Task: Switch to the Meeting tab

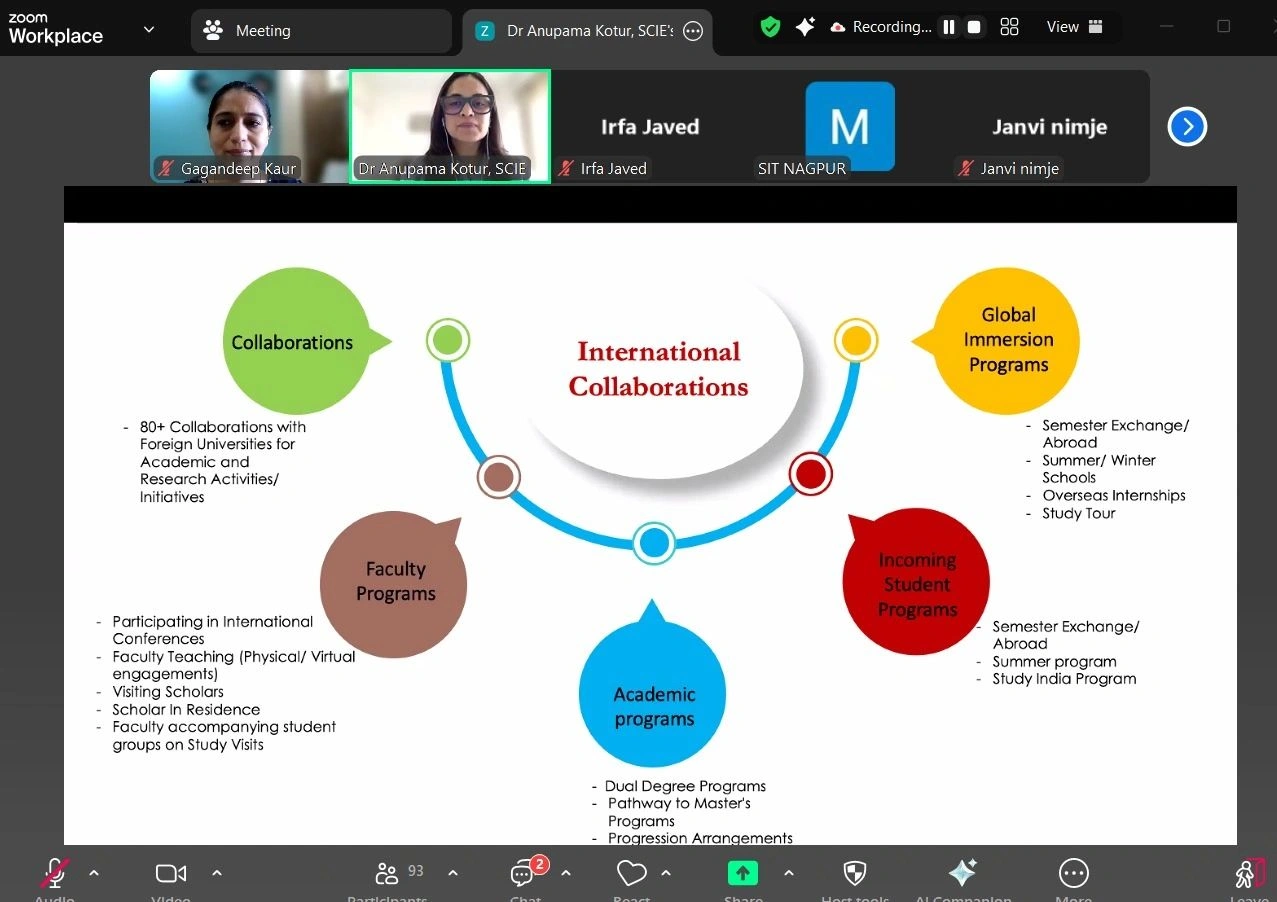Action: (320, 31)
